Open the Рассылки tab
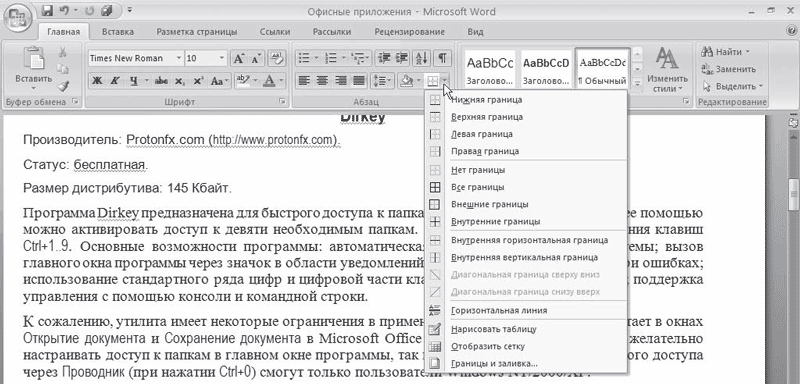The height and width of the screenshot is (384, 800). click(x=332, y=32)
